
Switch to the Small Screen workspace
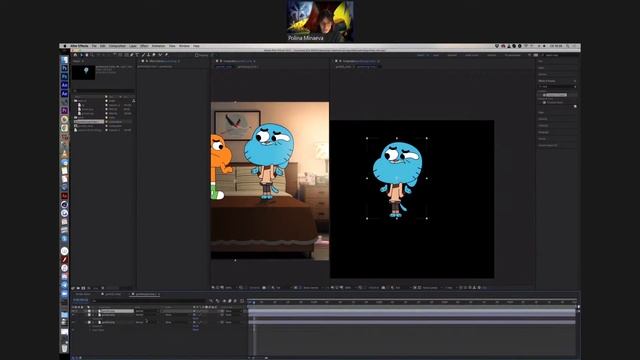[x=472, y=55]
